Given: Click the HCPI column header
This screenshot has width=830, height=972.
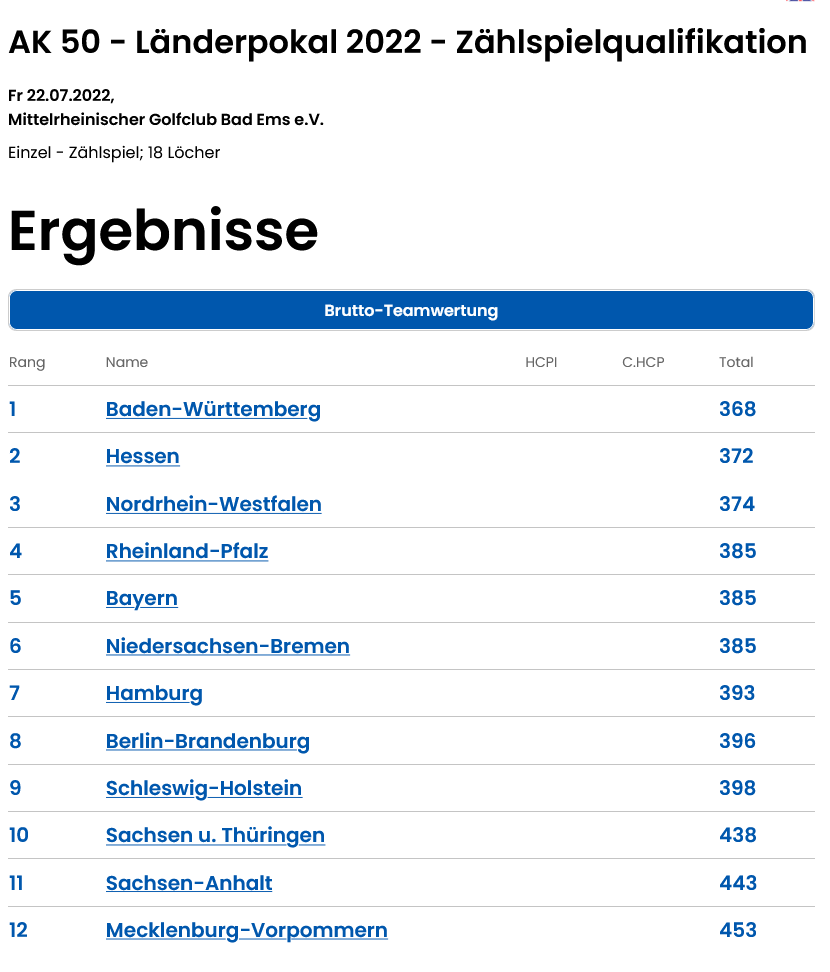Looking at the screenshot, I should tap(541, 363).
